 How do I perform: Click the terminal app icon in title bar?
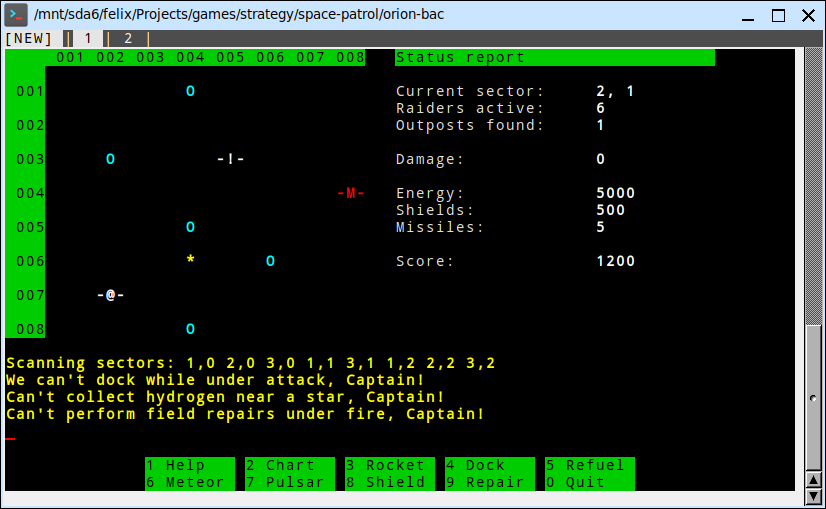(x=16, y=15)
